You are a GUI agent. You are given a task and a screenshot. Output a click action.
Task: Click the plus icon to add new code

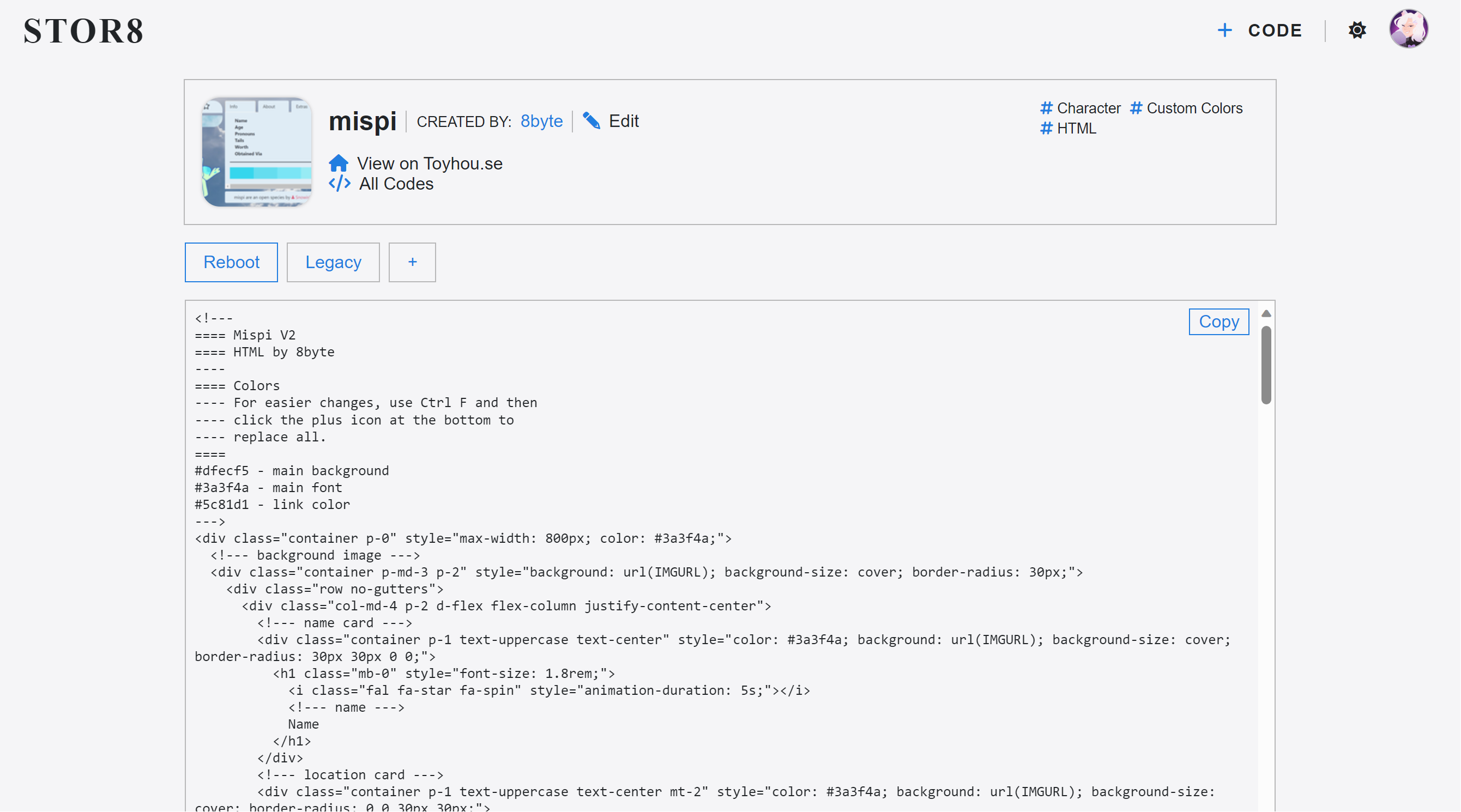coord(412,262)
